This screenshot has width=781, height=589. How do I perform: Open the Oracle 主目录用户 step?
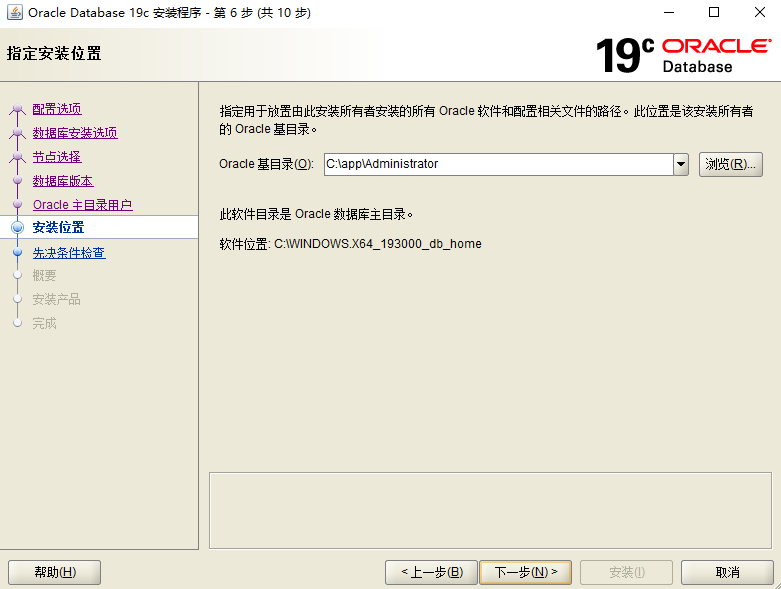(x=82, y=205)
